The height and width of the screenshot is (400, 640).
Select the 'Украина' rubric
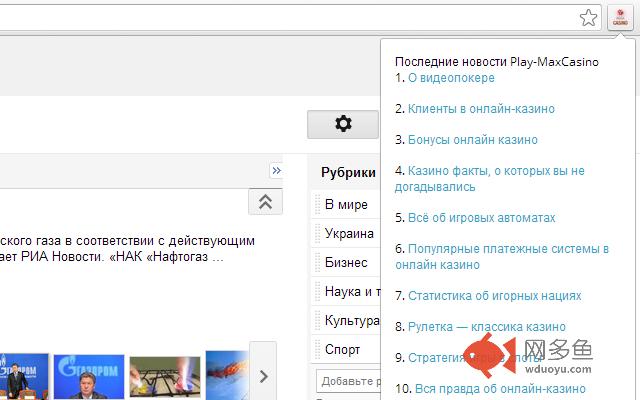click(349, 233)
